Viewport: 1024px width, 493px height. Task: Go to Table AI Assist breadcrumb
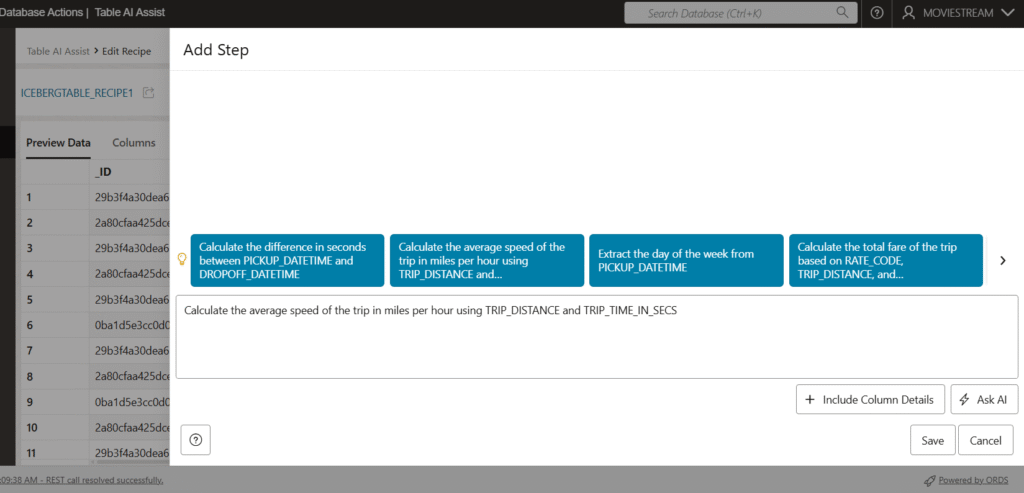click(58, 50)
